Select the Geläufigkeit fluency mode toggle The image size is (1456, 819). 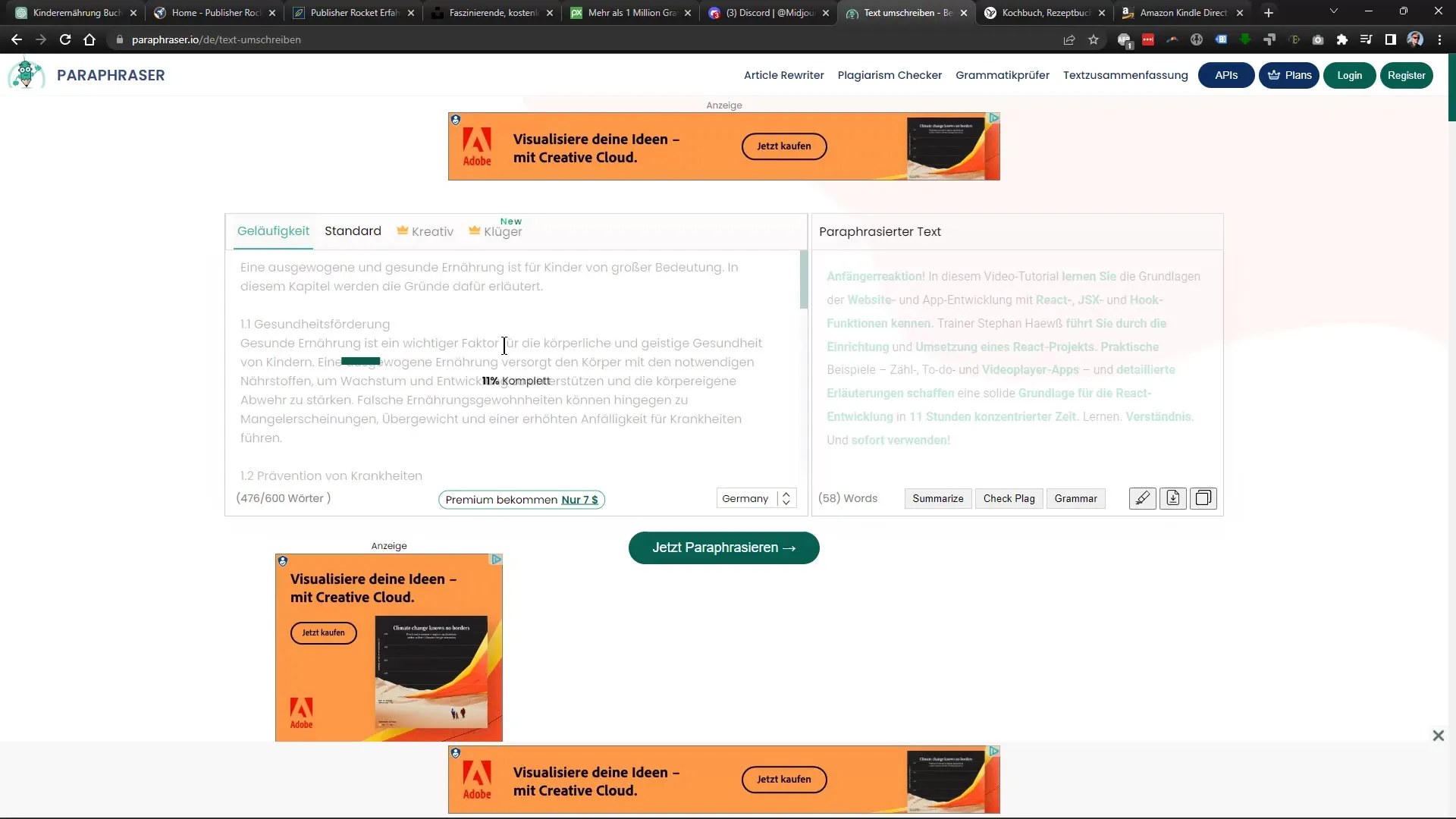[x=273, y=231]
